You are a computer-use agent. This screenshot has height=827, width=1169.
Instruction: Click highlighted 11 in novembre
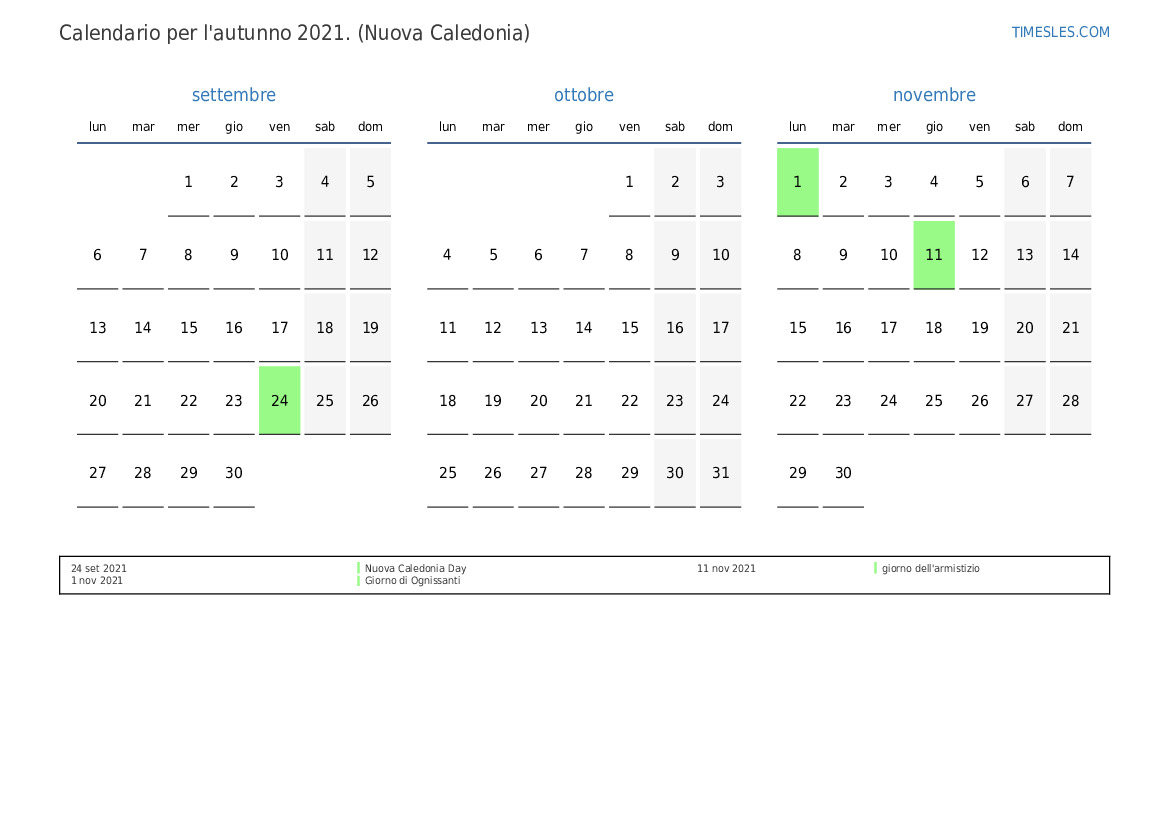(x=934, y=255)
